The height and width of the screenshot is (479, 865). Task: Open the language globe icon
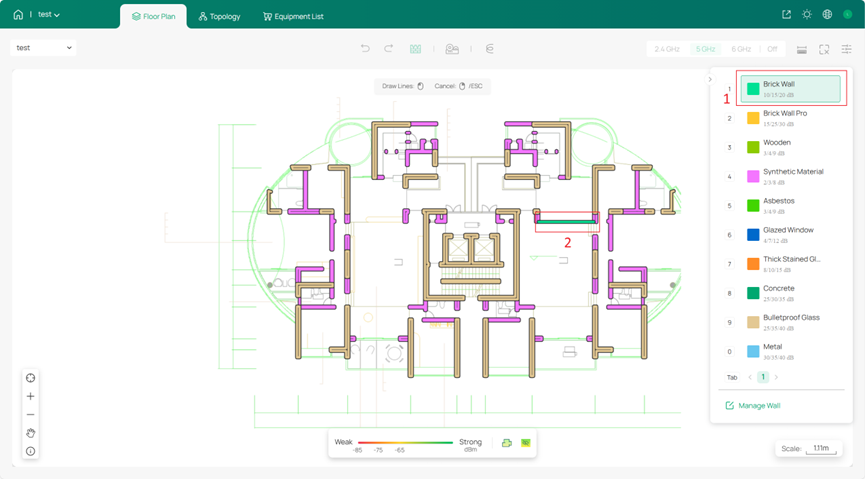click(827, 14)
